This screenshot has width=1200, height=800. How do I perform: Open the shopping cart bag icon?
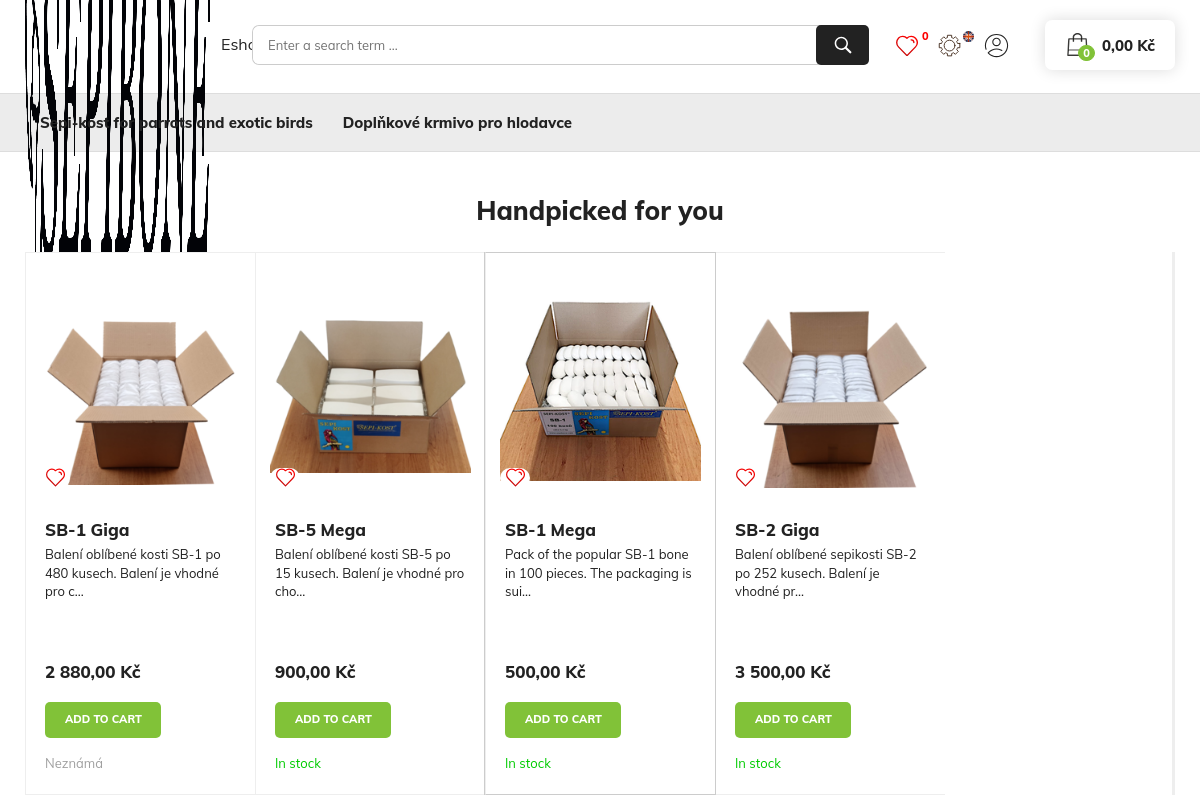click(1077, 45)
